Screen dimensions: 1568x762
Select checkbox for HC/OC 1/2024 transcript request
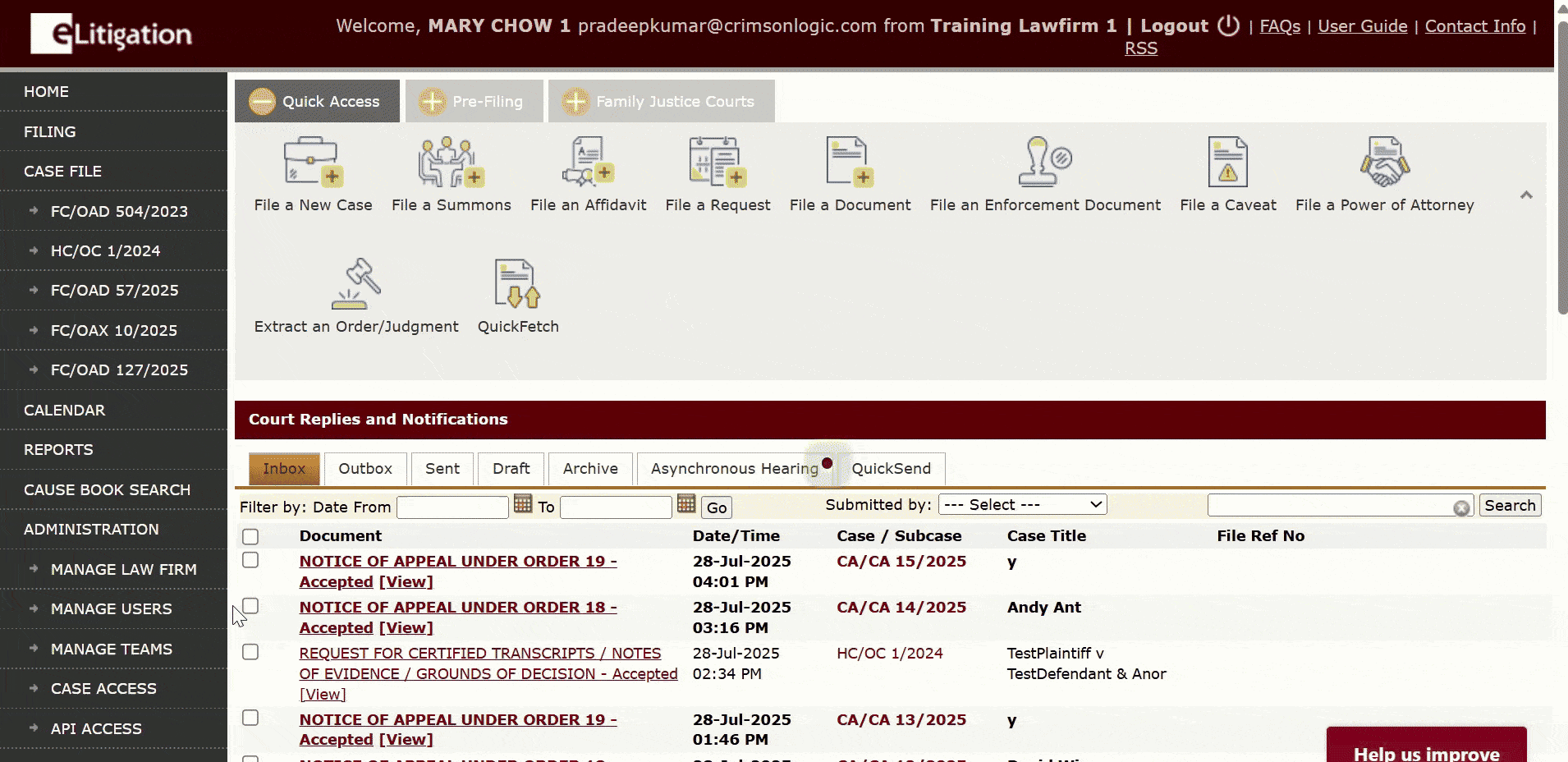250,652
